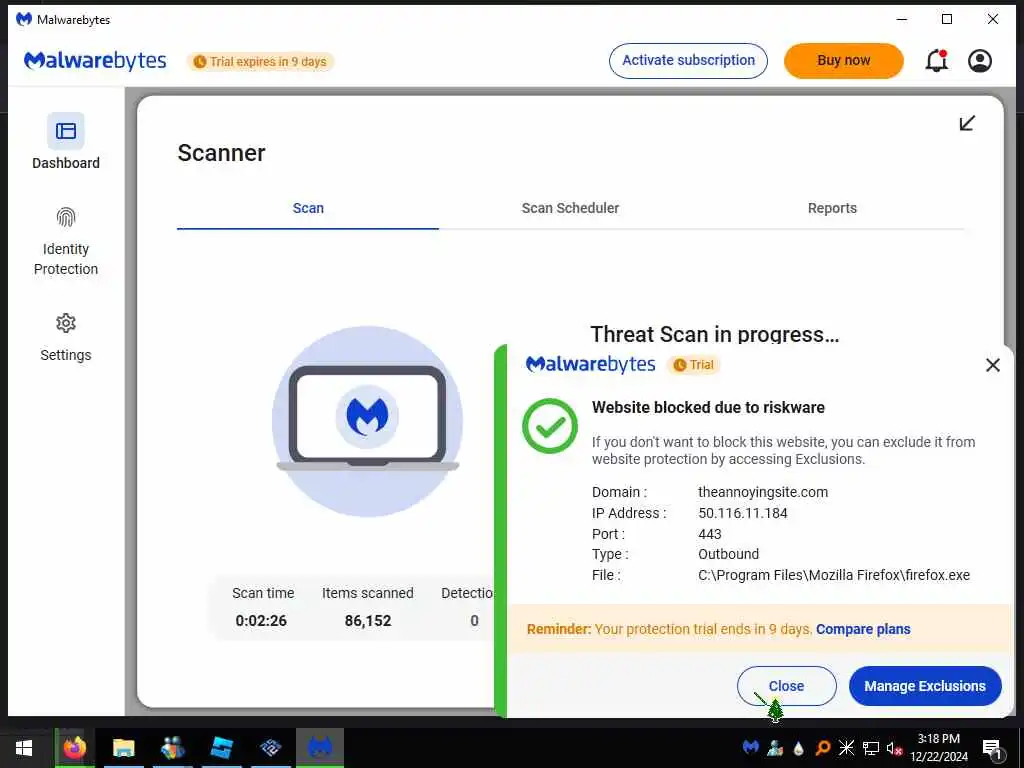
Task: Click the blue diamond taskbar app icon
Action: click(270, 748)
